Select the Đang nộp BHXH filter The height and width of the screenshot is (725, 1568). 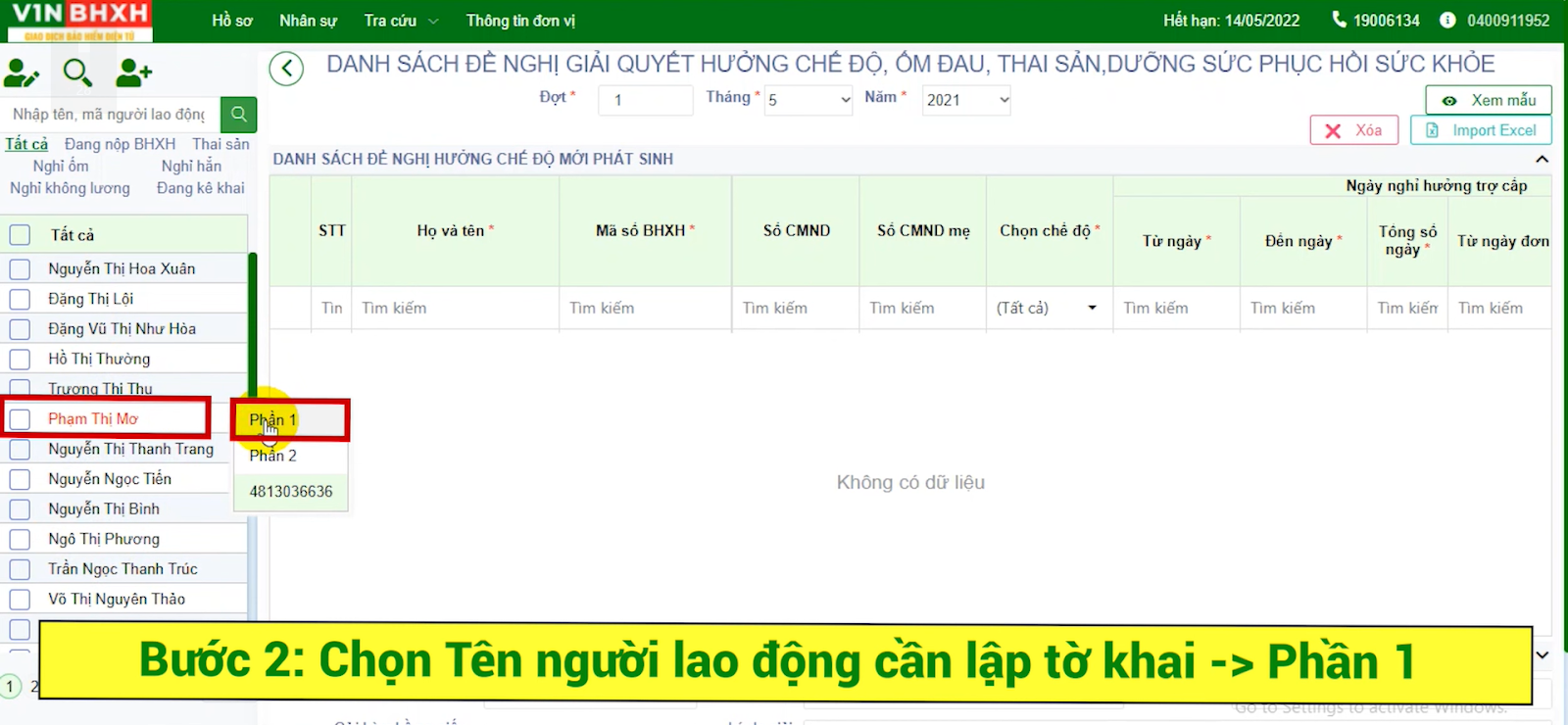(x=120, y=144)
